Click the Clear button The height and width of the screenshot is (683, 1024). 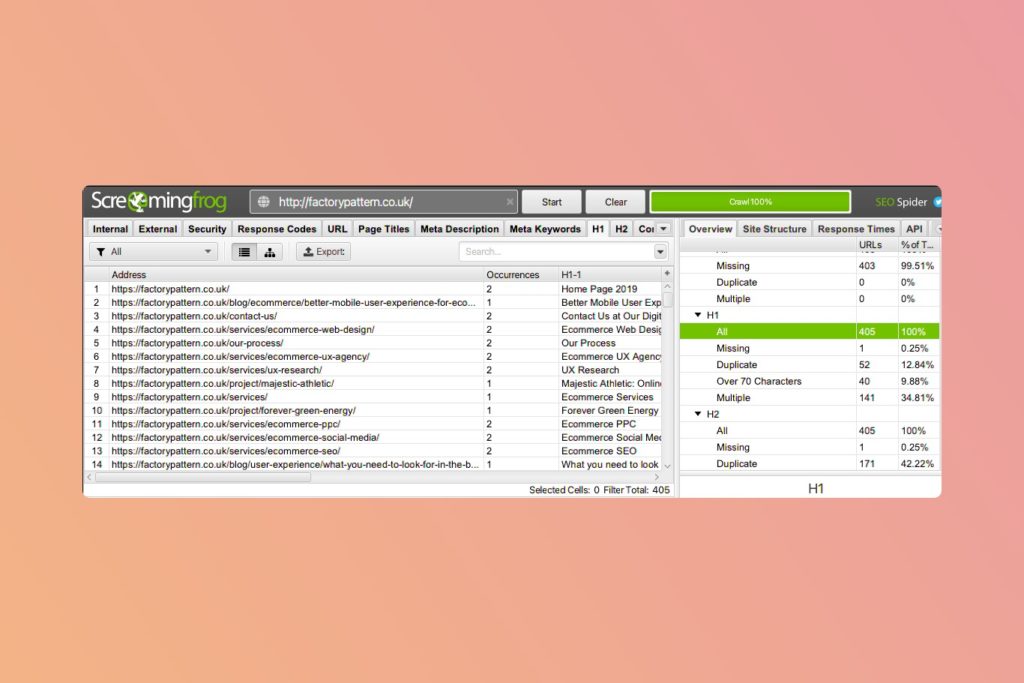616,202
